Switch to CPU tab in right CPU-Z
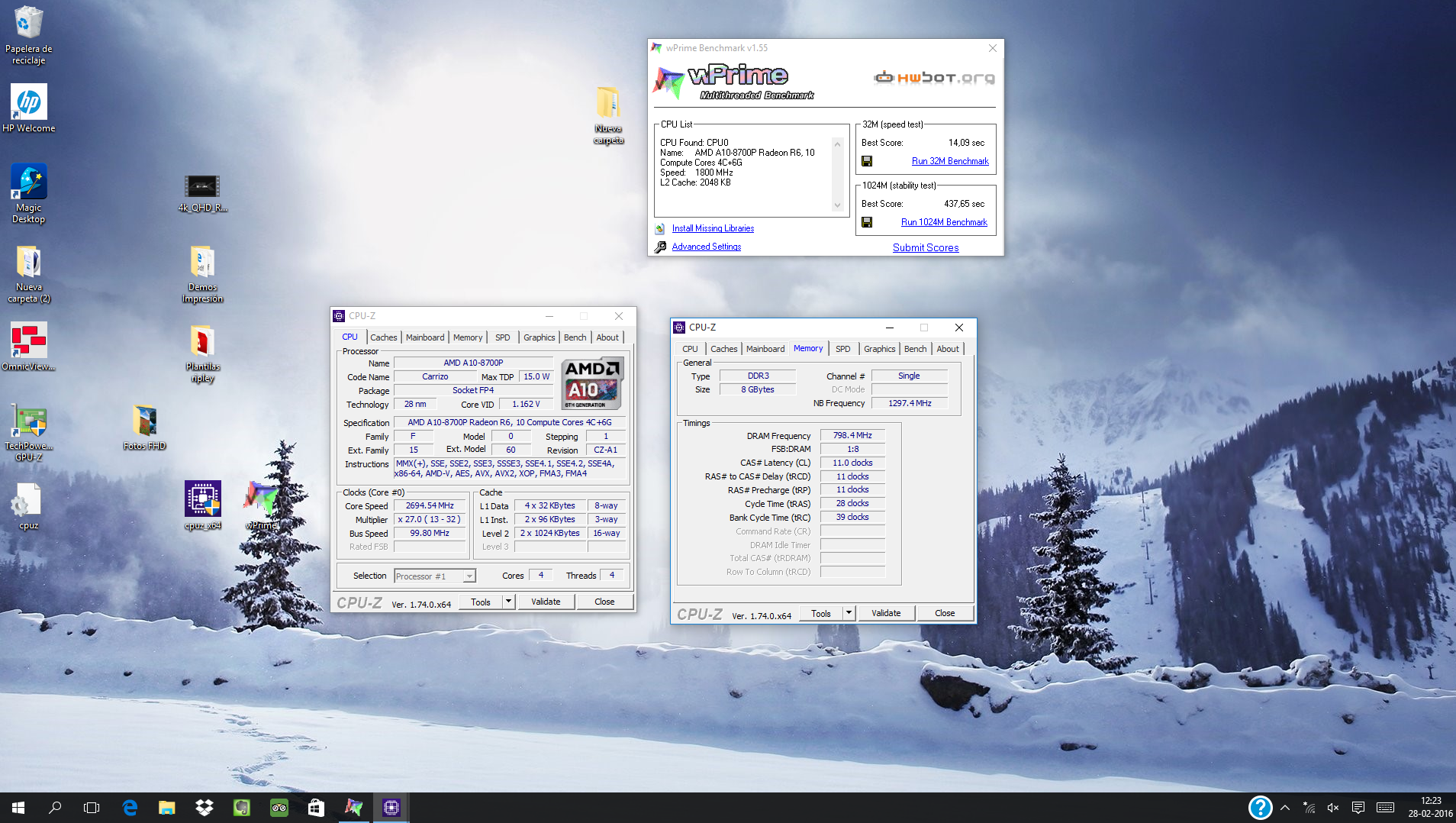This screenshot has height=823, width=1456. coord(690,349)
